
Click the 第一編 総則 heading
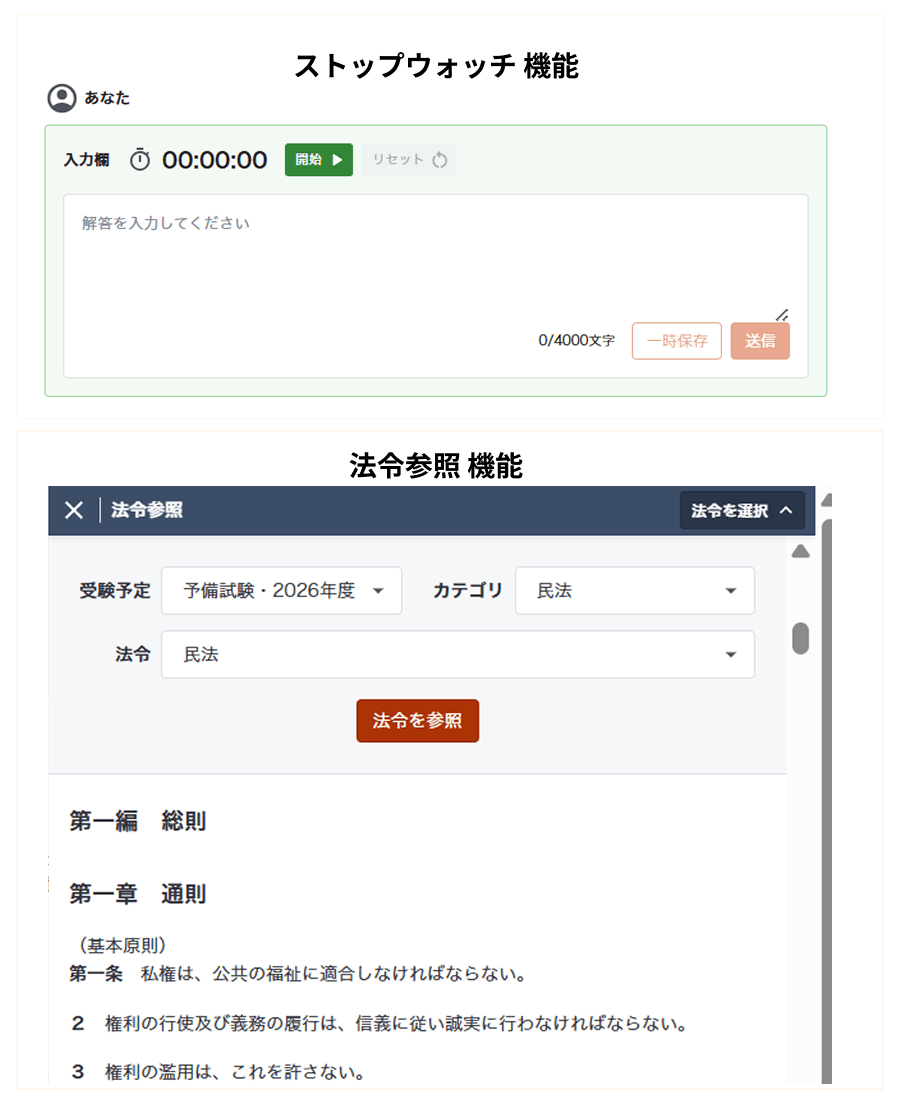[x=138, y=821]
